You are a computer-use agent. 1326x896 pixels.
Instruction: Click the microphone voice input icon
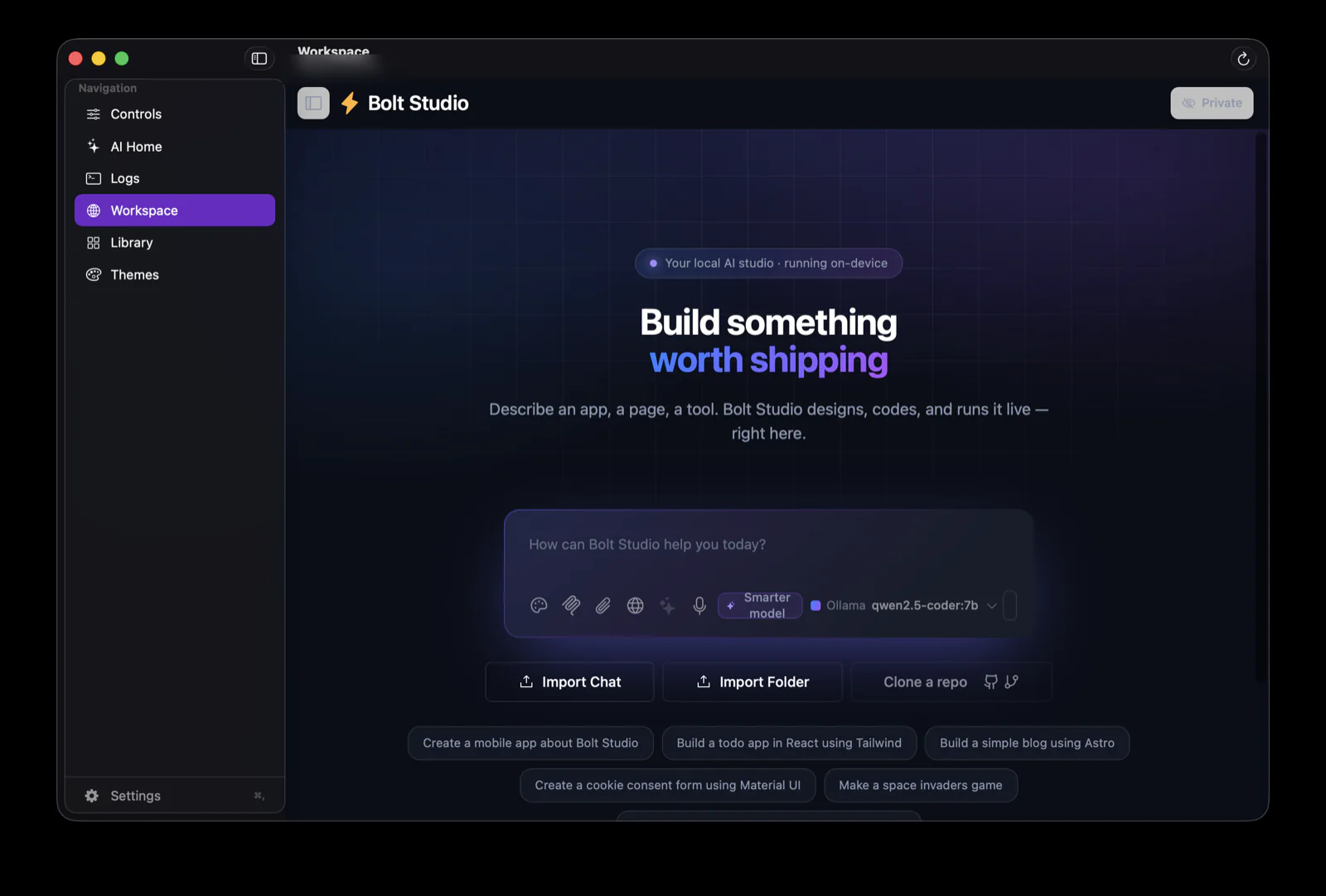pyautogui.click(x=699, y=606)
